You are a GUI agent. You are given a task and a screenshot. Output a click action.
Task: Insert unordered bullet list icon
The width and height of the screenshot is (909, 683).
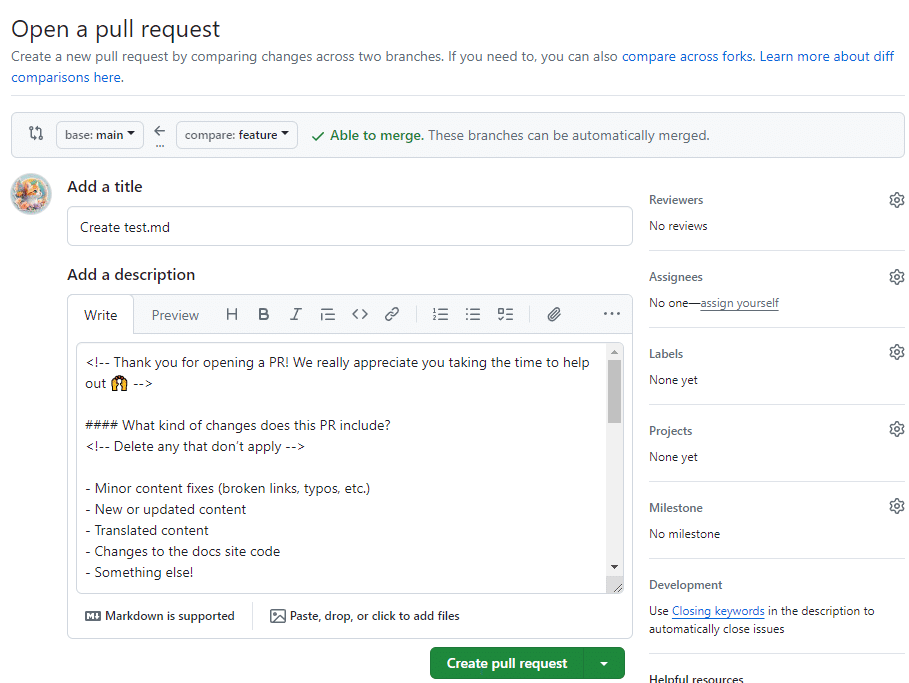click(472, 314)
